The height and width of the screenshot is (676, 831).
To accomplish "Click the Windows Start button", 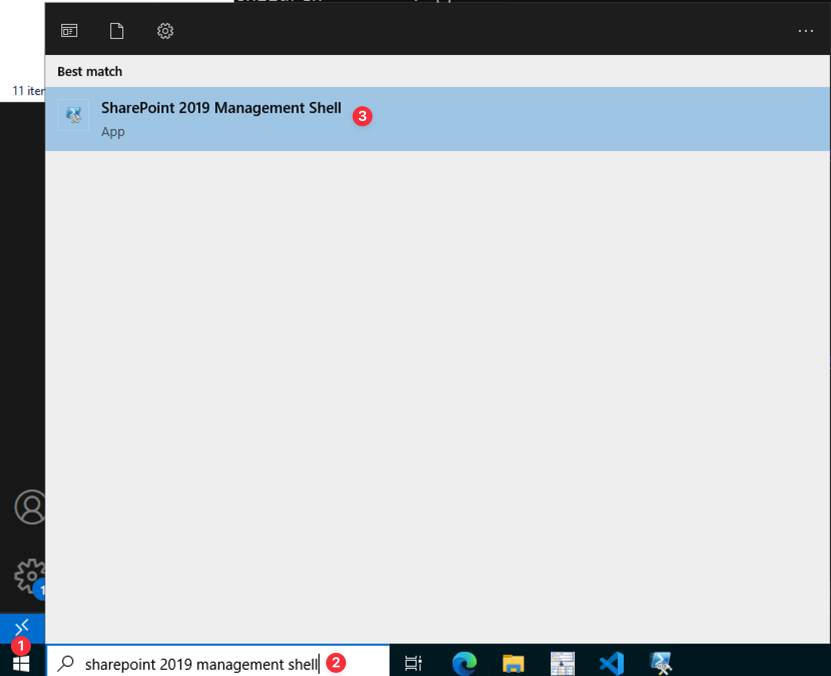I will click(21, 661).
